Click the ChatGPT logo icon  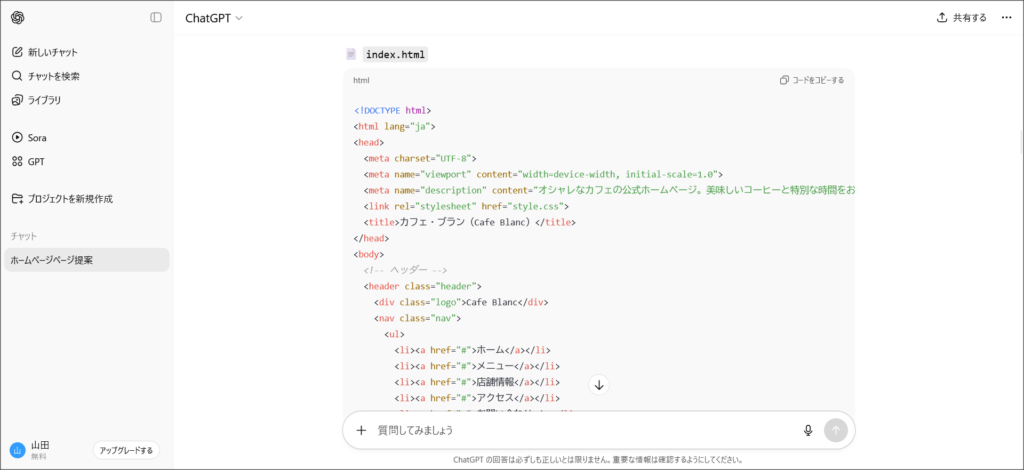(x=18, y=18)
